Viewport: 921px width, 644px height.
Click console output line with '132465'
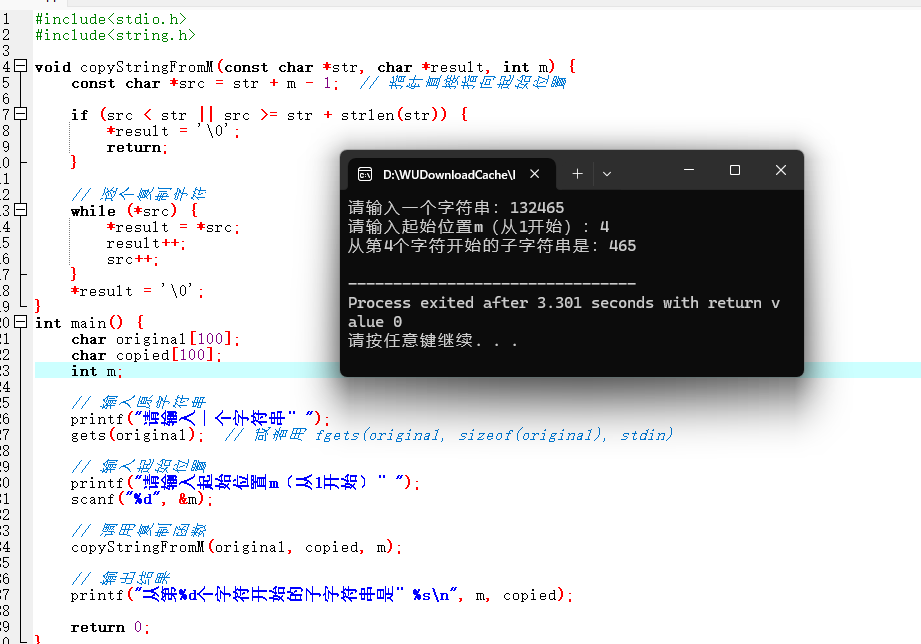(x=456, y=208)
